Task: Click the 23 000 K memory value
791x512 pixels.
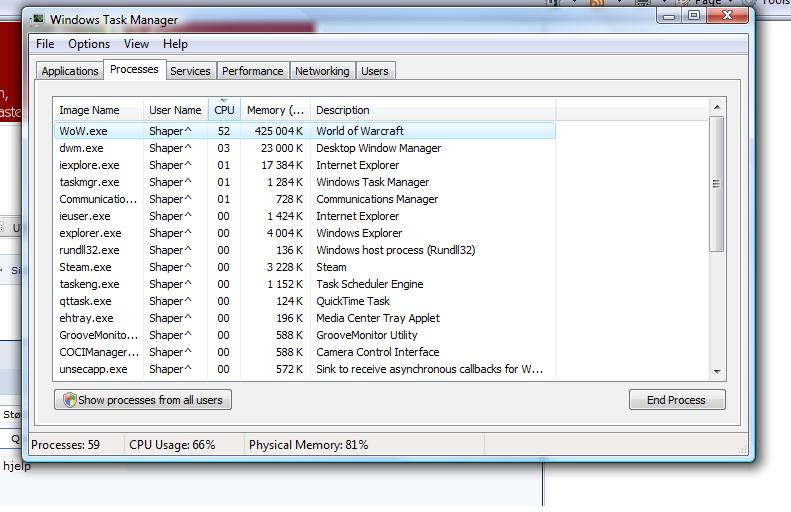Action: click(x=281, y=148)
